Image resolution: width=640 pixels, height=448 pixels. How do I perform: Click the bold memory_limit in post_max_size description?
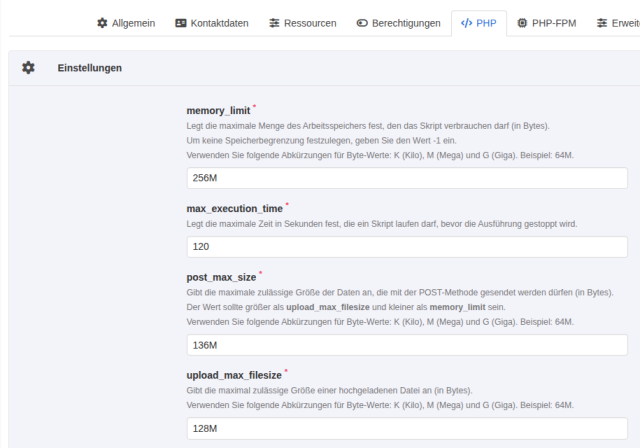pos(458,307)
